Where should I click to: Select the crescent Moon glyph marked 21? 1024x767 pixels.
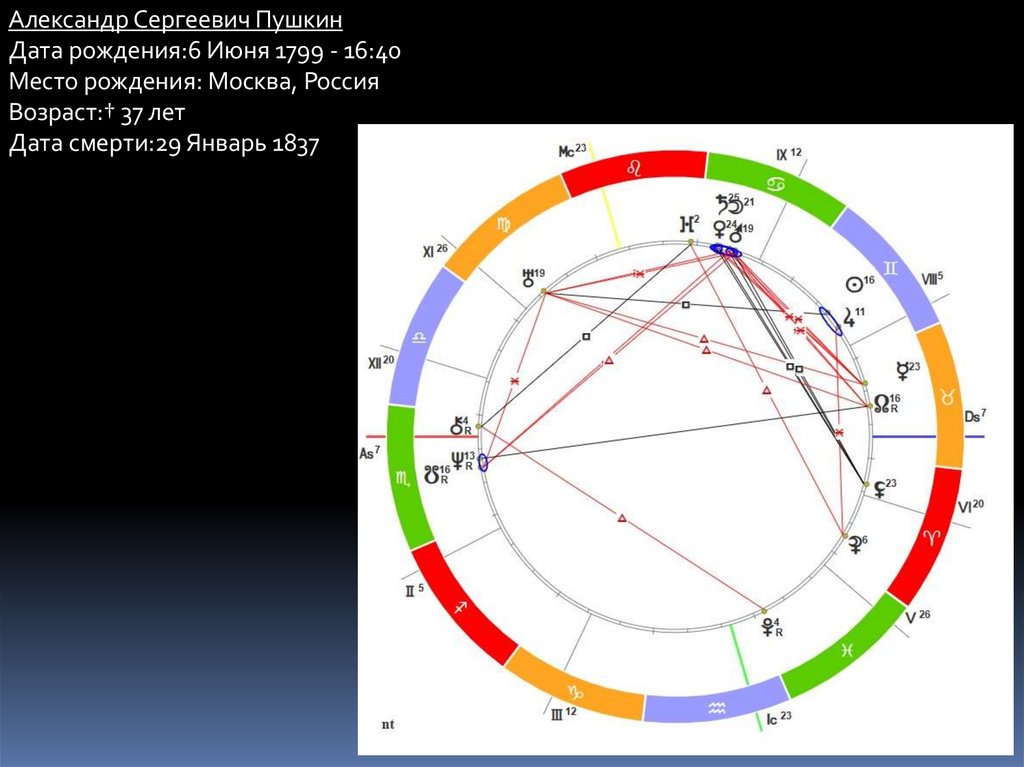tap(735, 207)
